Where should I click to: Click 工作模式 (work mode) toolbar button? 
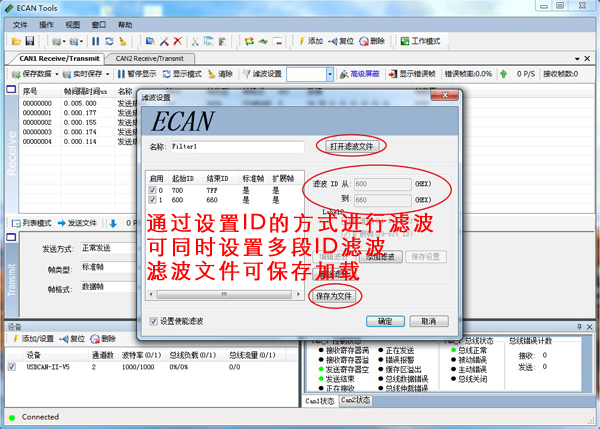(x=420, y=41)
